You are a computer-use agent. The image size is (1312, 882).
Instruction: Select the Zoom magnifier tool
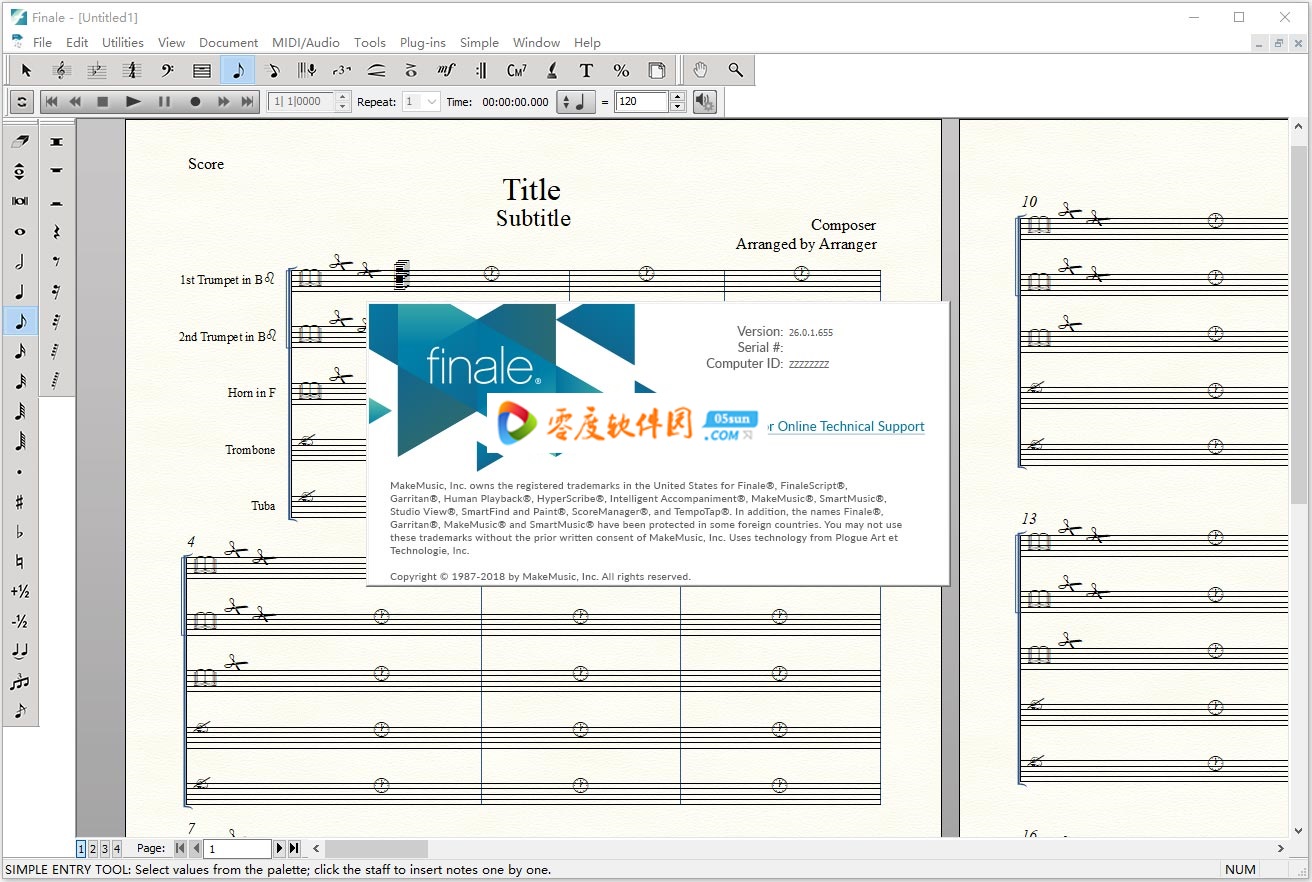click(x=735, y=70)
